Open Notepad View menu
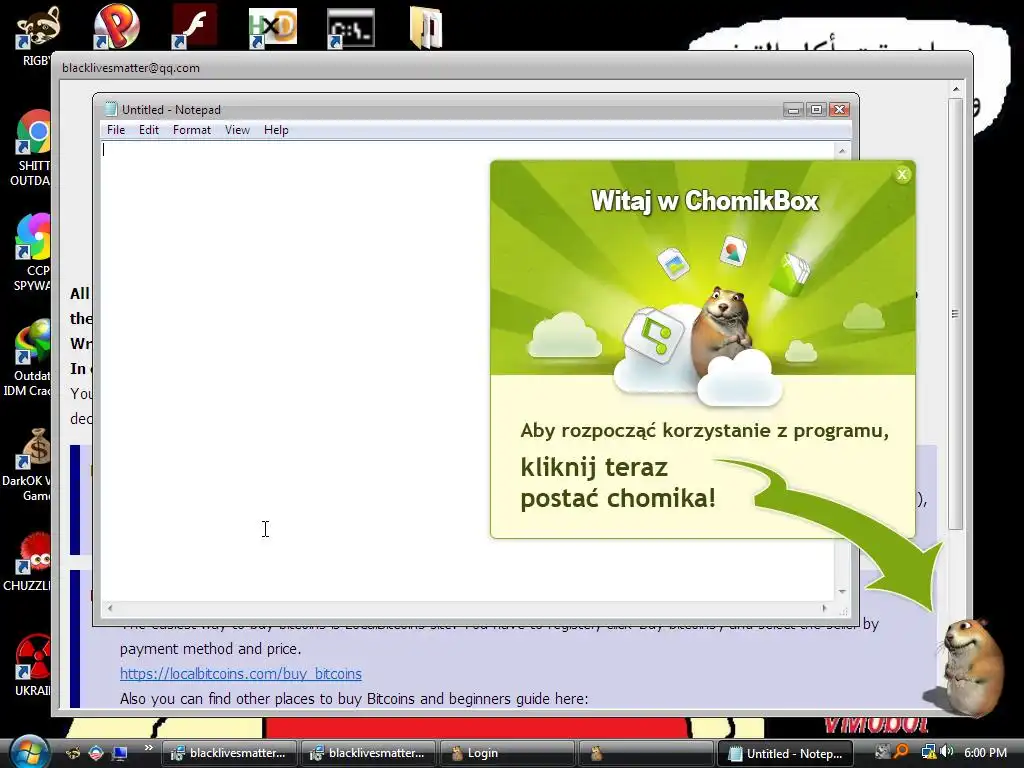Viewport: 1024px width, 768px height. point(238,130)
